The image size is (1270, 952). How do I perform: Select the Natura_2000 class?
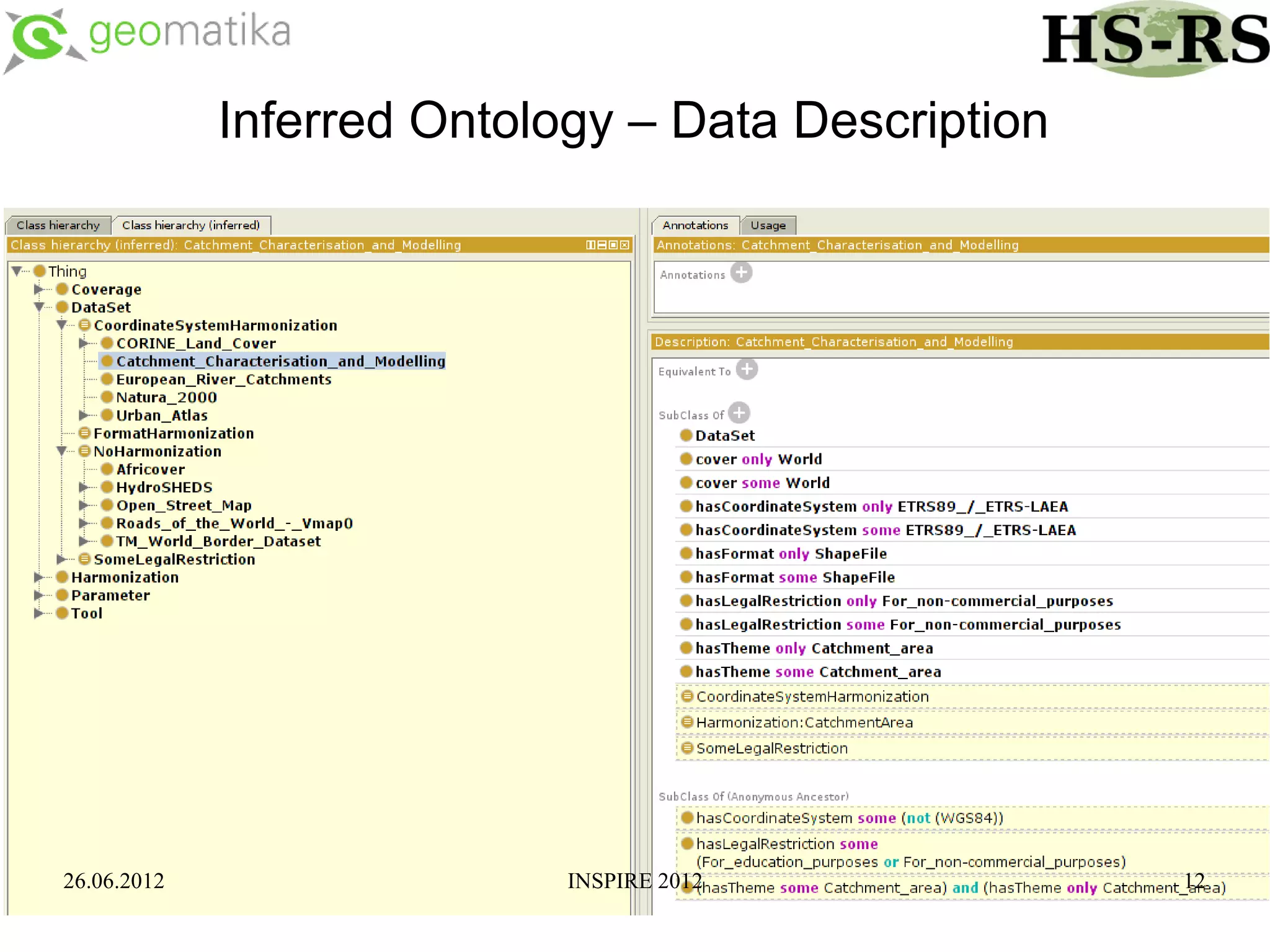(159, 397)
